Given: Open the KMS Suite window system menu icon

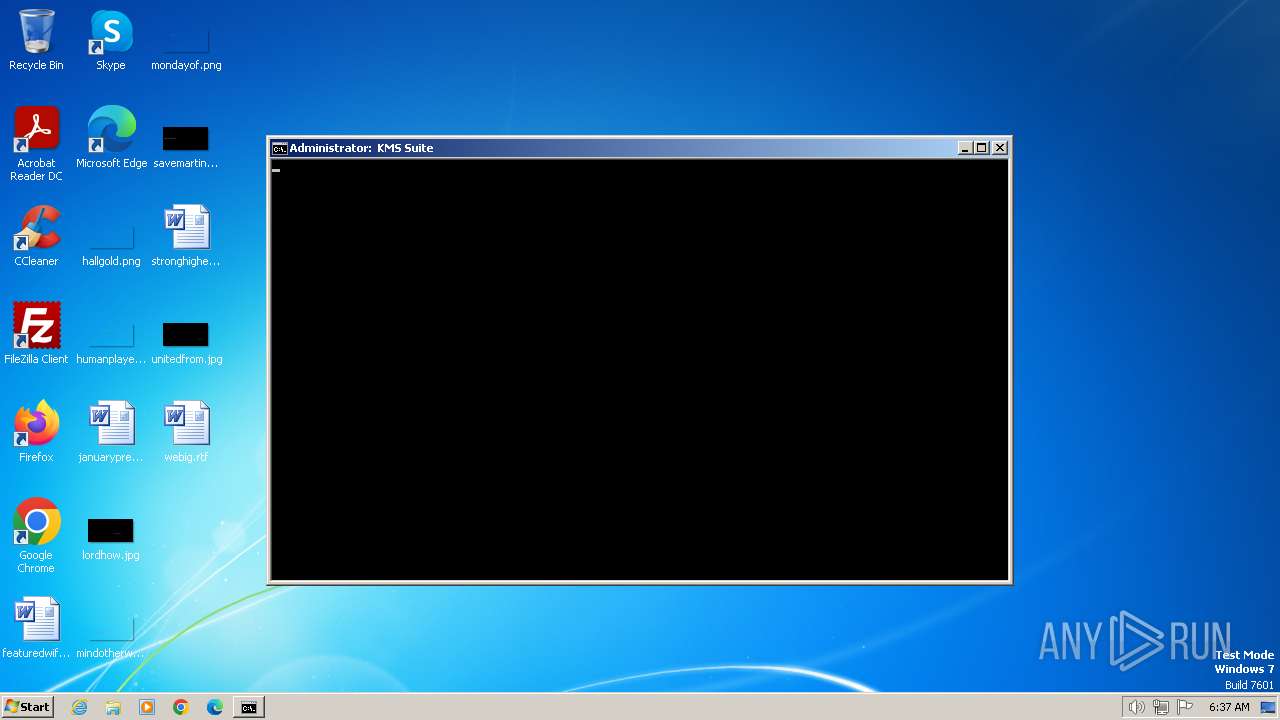Looking at the screenshot, I should point(280,148).
